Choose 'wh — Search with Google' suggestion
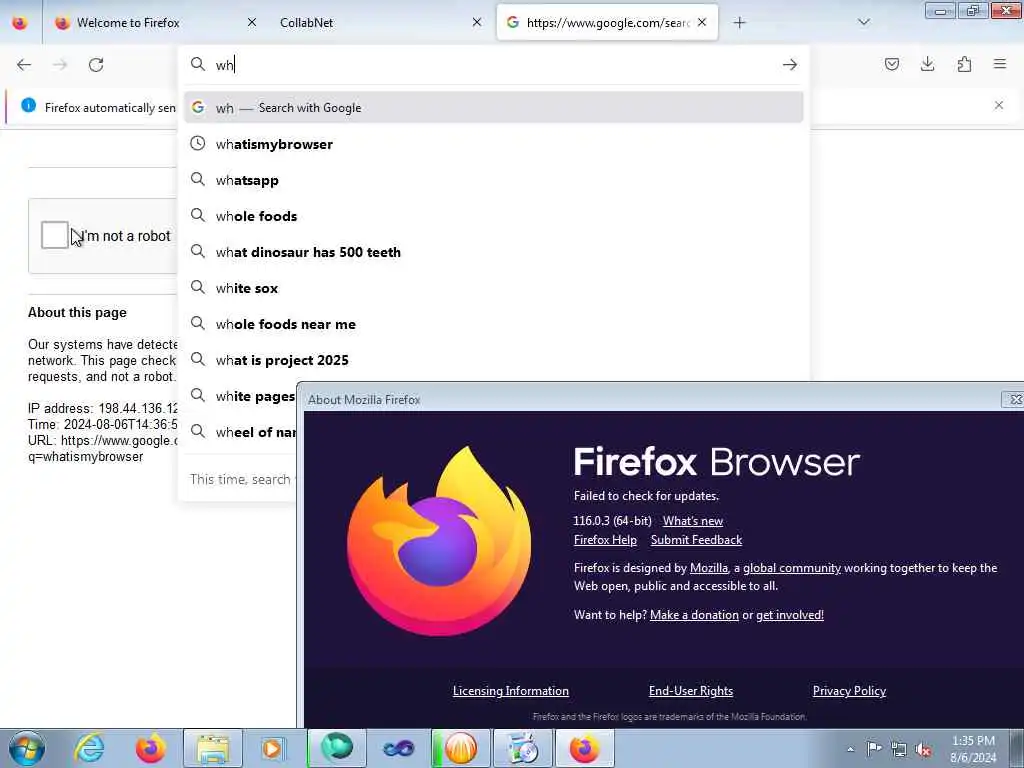 493,108
